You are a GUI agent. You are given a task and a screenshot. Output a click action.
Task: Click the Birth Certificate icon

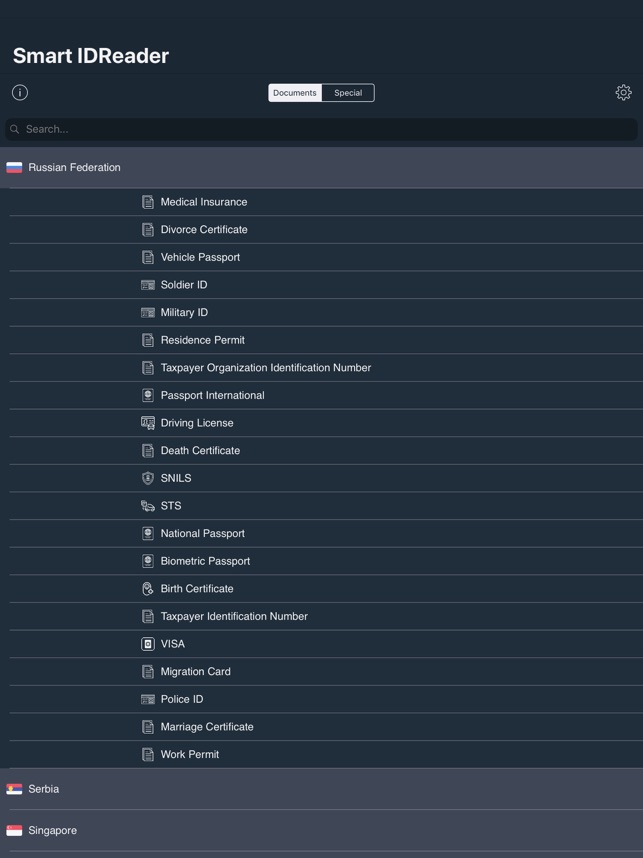(148, 589)
